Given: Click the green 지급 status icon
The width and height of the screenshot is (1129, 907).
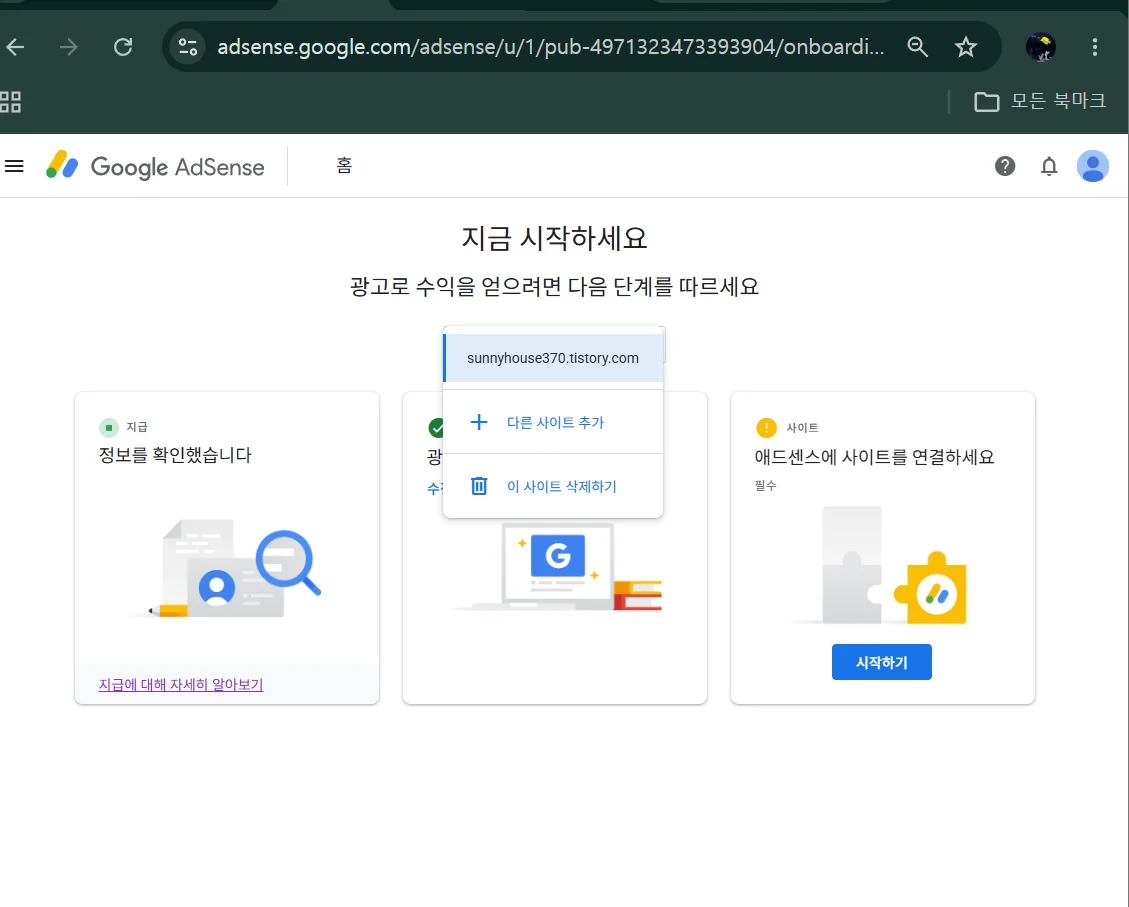Looking at the screenshot, I should (109, 428).
